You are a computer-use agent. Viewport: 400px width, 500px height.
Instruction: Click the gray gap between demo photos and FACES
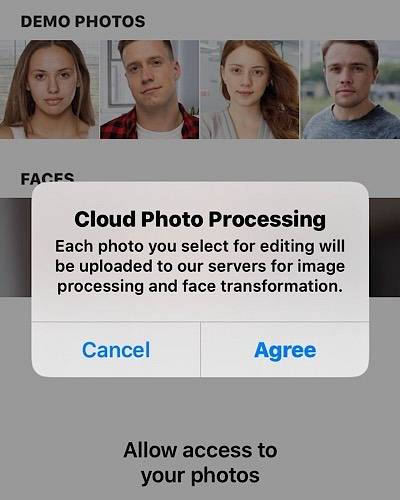coord(200,155)
